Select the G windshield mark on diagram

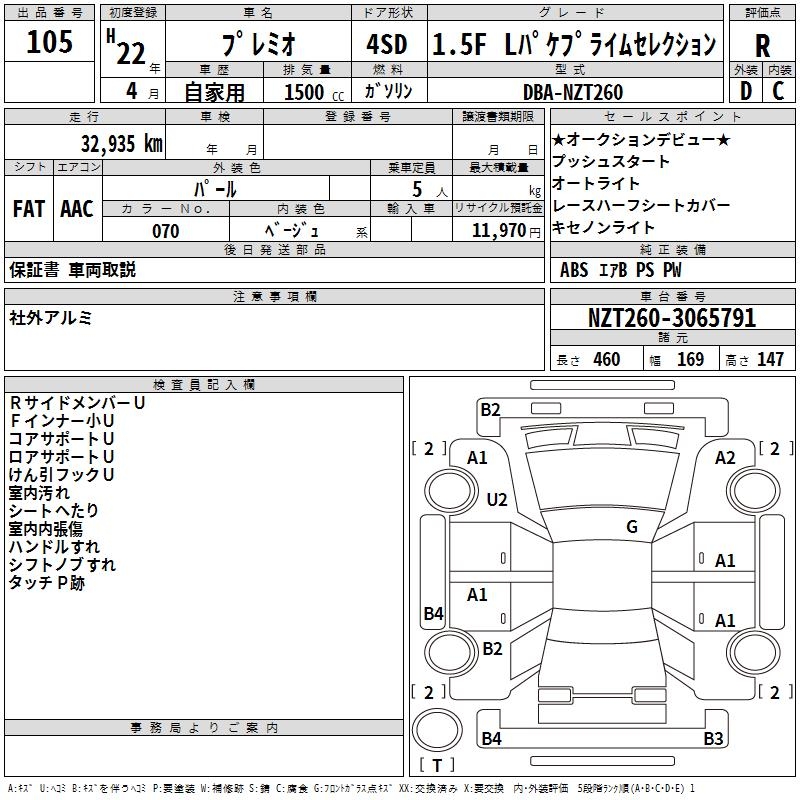pos(631,527)
